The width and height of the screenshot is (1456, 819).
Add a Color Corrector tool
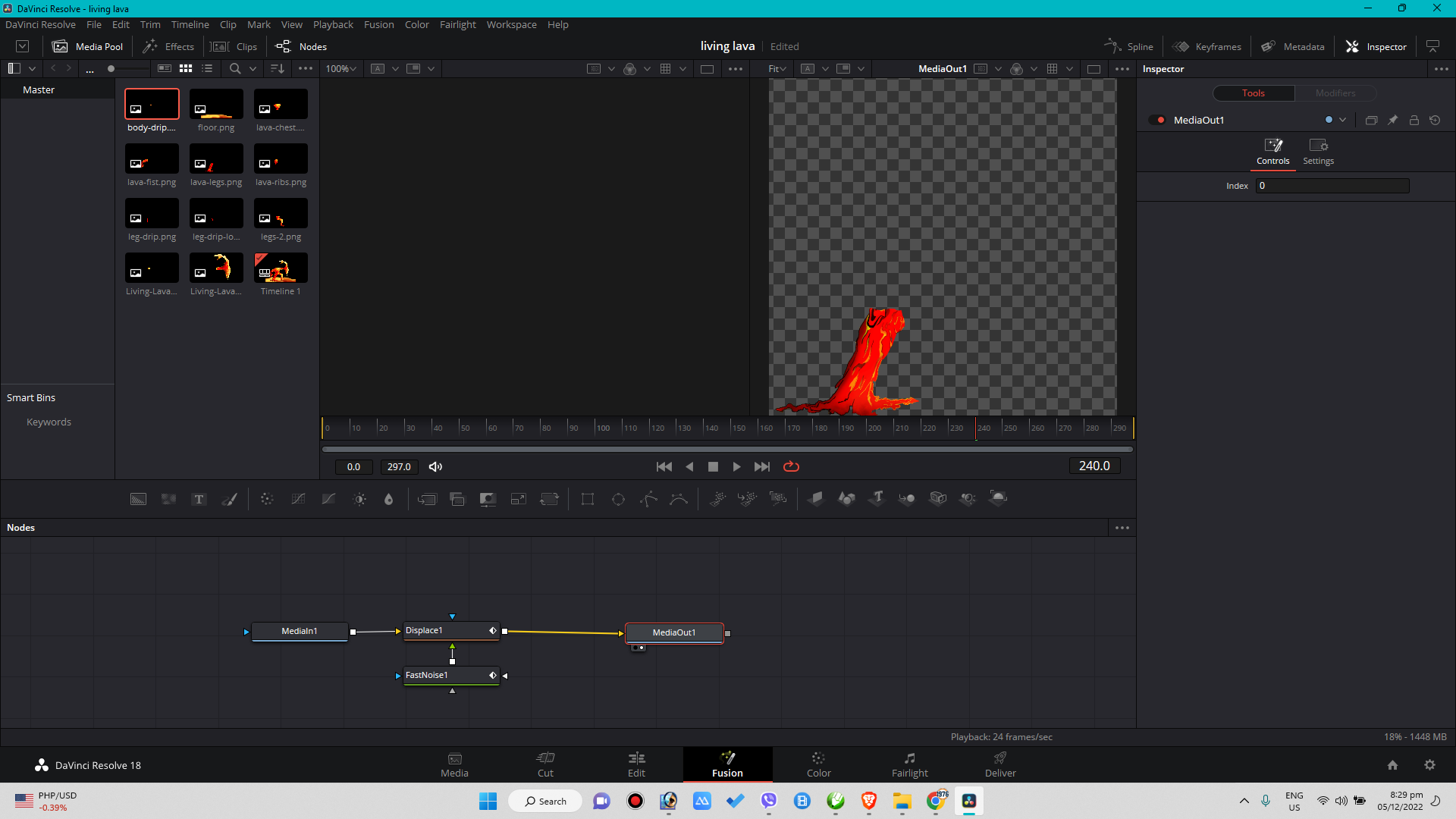267,499
